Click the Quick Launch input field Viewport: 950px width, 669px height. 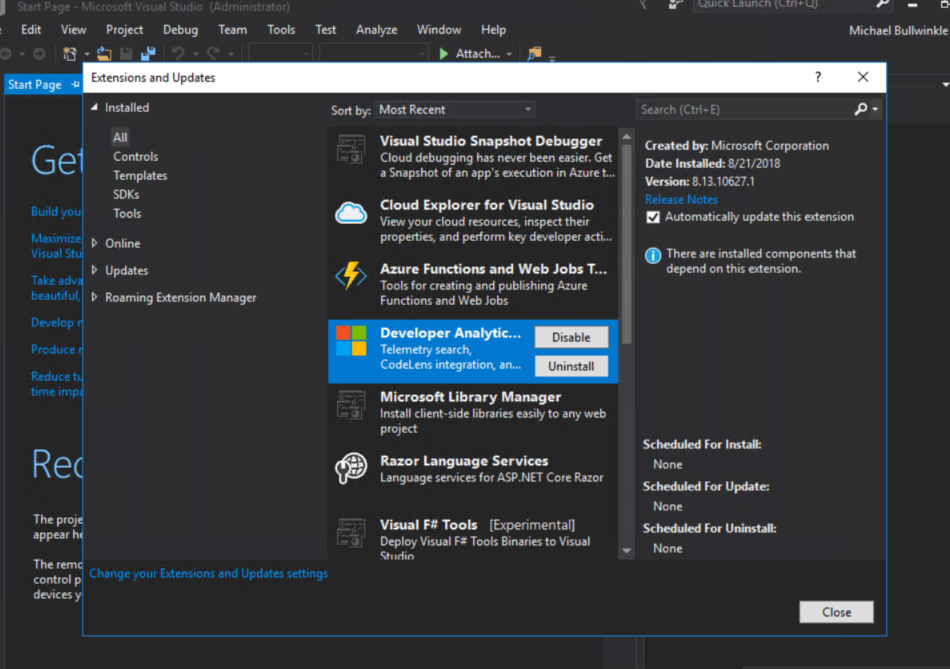tap(784, 5)
